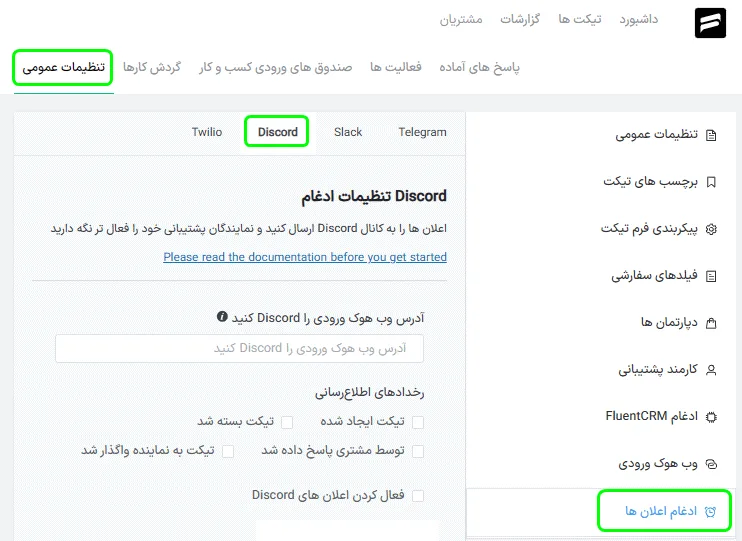
Task: Click the Discord تنظیمات ادغام heading
Action: point(374,196)
